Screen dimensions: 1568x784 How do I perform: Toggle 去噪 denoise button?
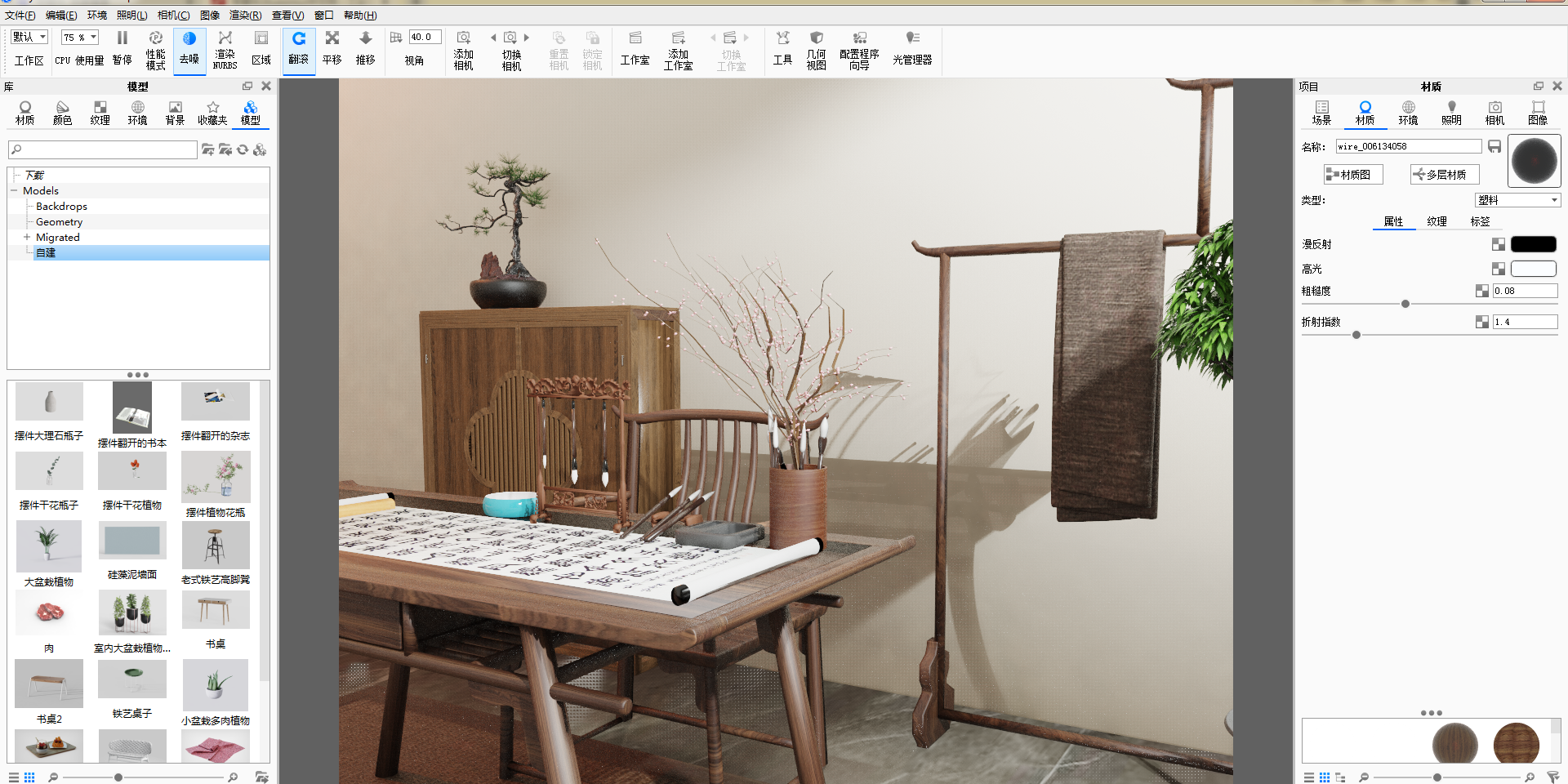(x=189, y=49)
